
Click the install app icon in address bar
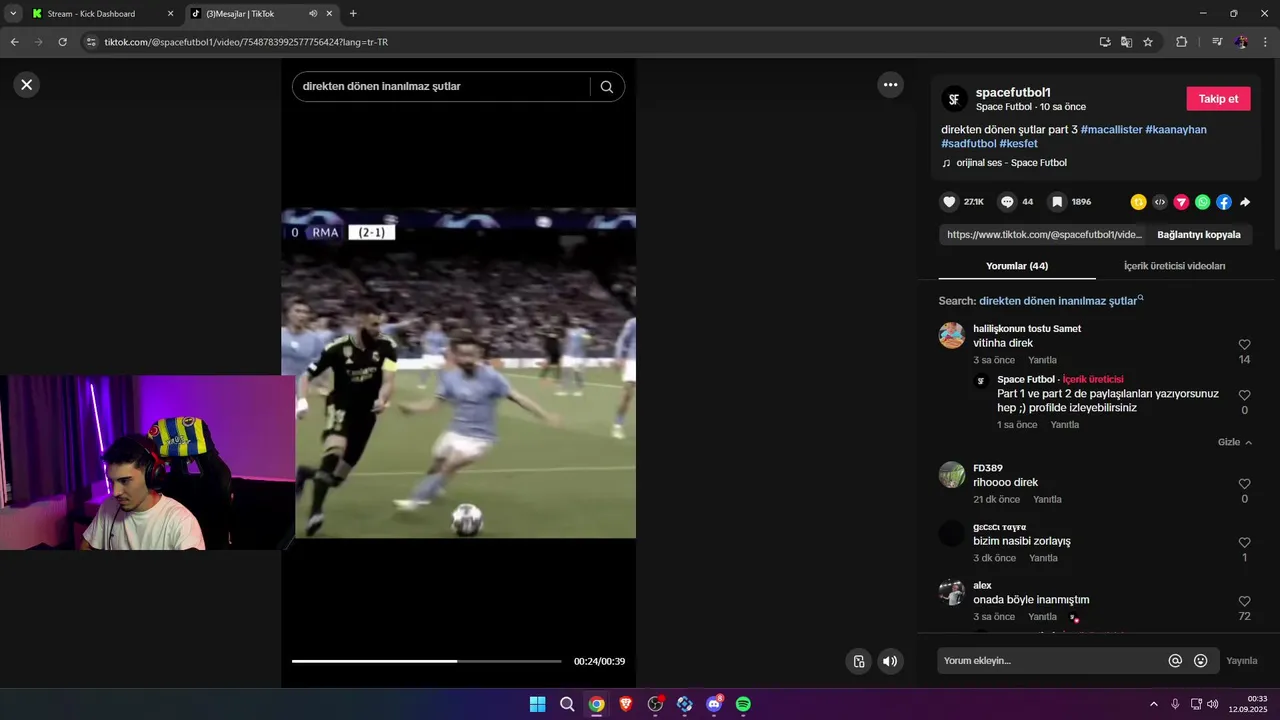(1105, 42)
